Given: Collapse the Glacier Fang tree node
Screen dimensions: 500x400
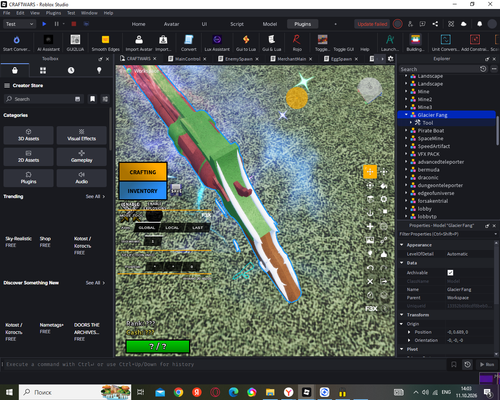Looking at the screenshot, I should coord(406,115).
